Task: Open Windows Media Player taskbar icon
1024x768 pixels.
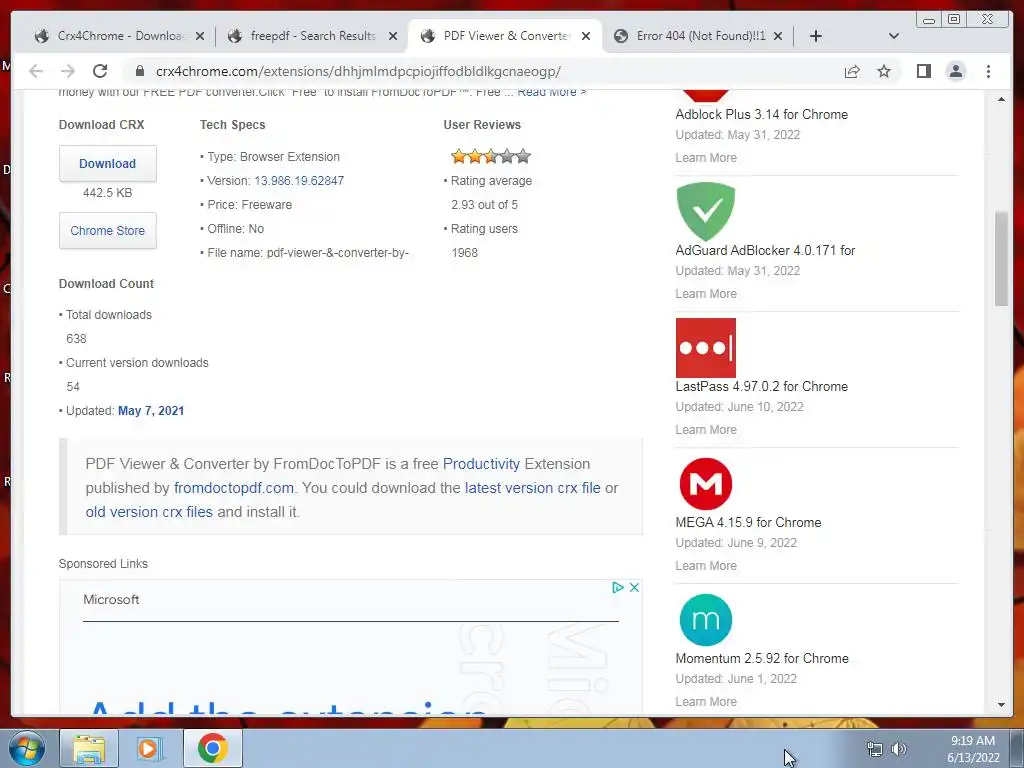Action: (x=150, y=748)
